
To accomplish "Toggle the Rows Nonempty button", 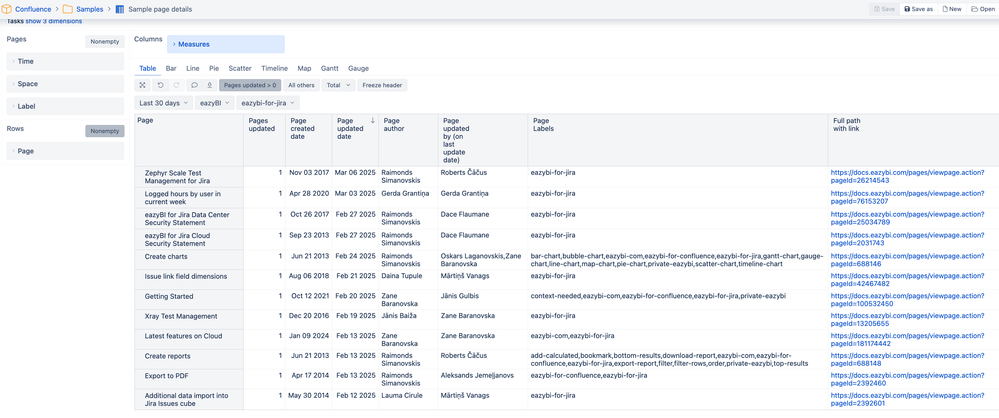I will click(x=105, y=131).
